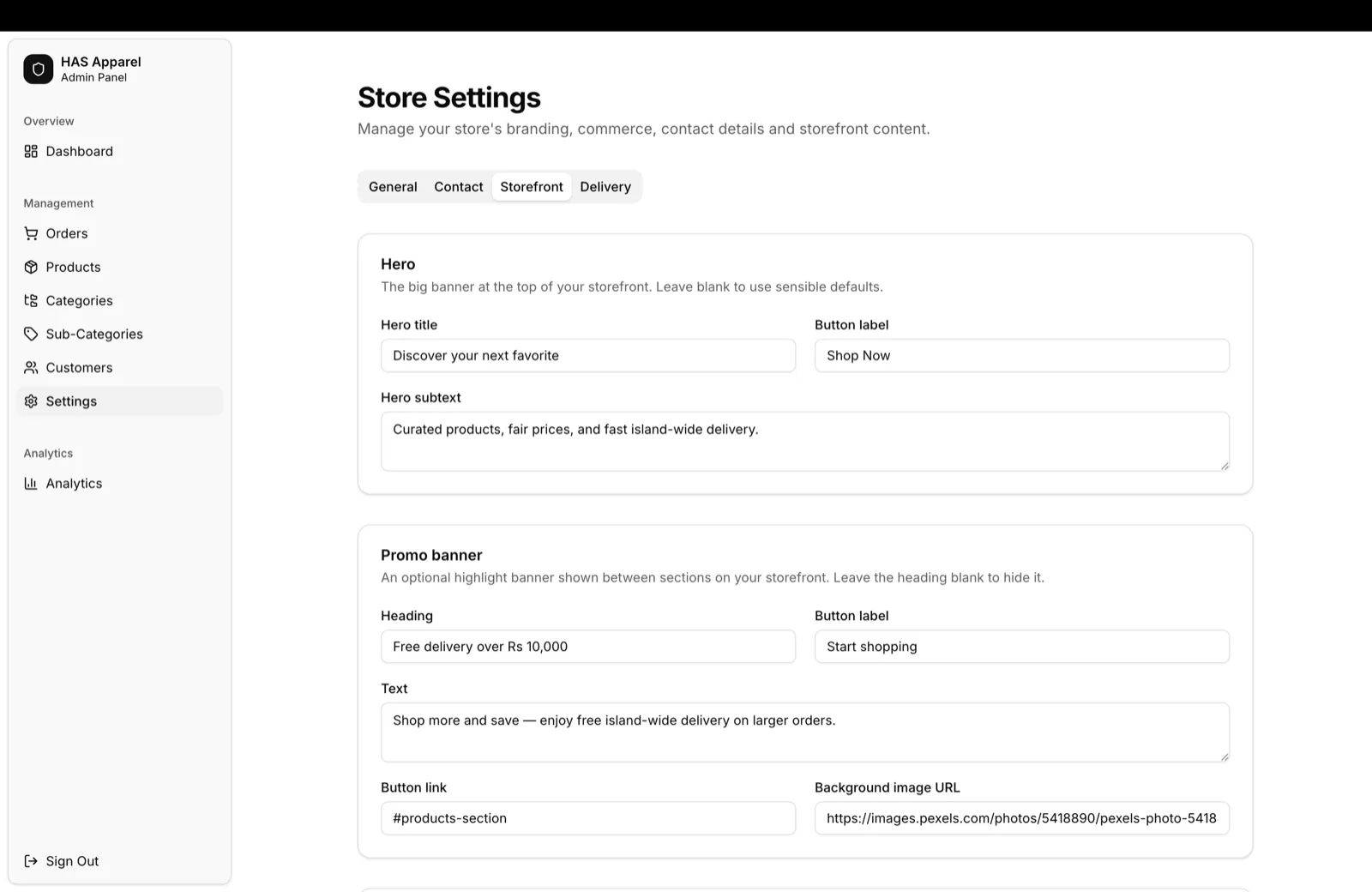Open Sub-Categories sidebar link

(x=119, y=334)
